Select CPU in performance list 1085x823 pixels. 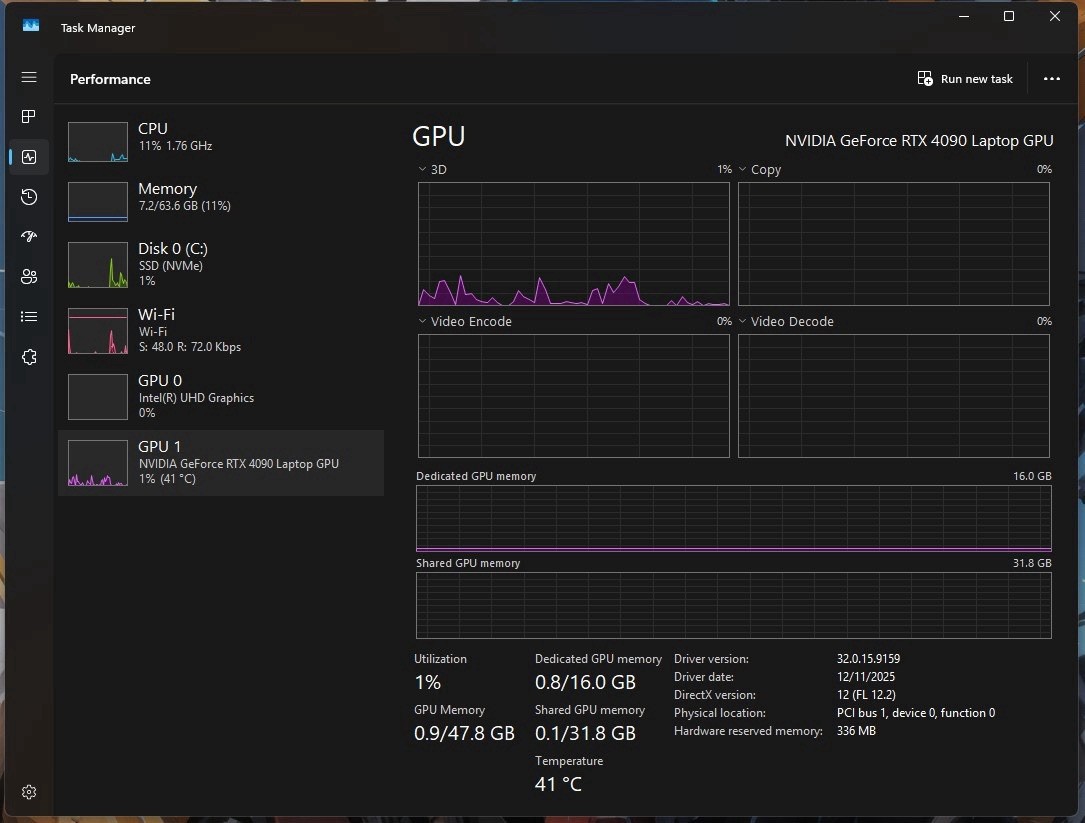tap(221, 142)
